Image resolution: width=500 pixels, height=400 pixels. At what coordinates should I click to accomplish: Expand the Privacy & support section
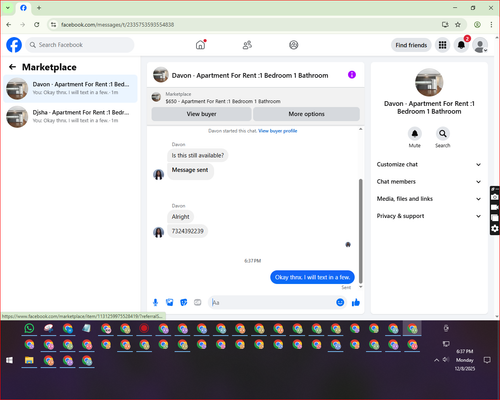[429, 216]
